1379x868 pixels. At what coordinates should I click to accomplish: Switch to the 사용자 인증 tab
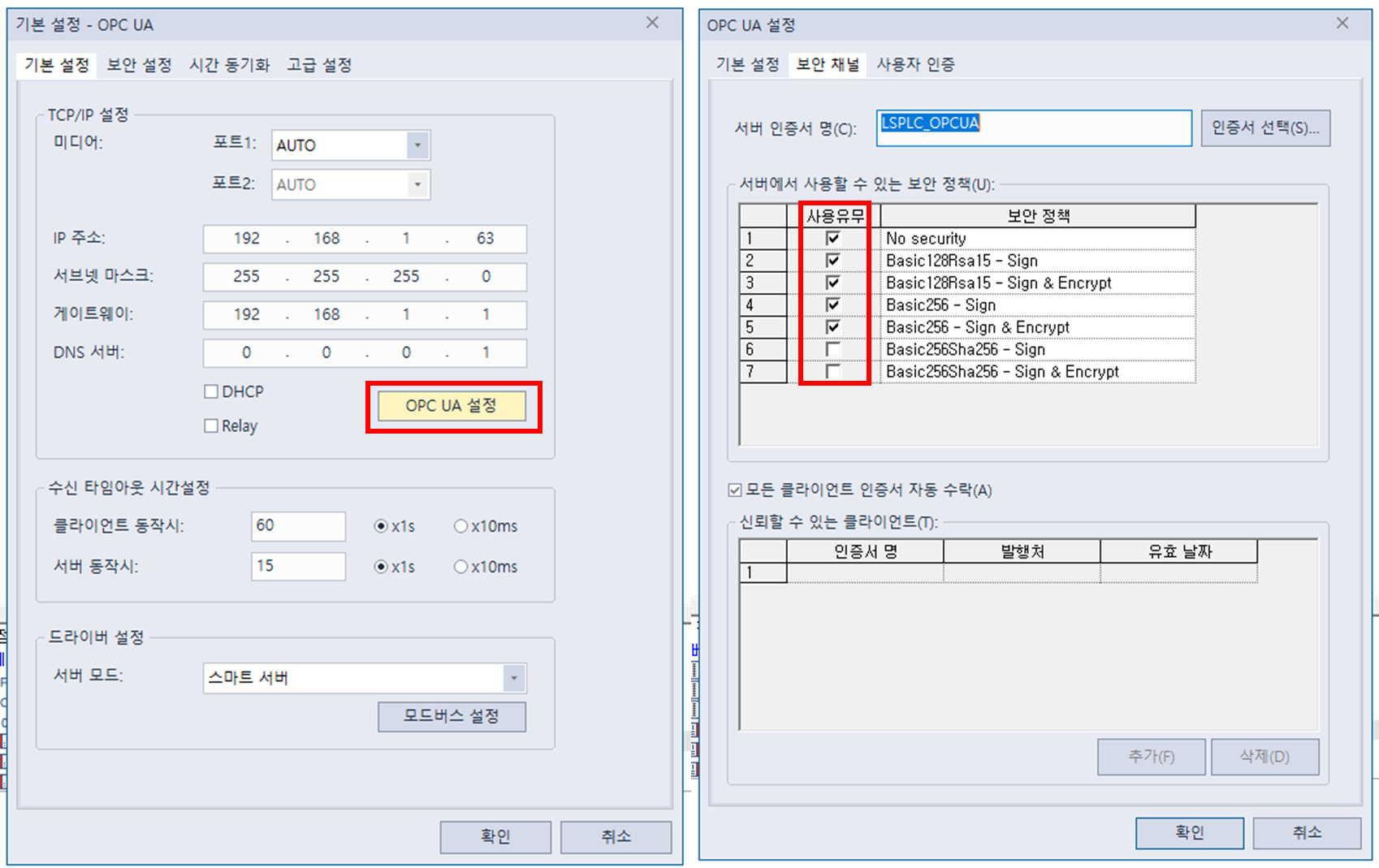[x=916, y=65]
